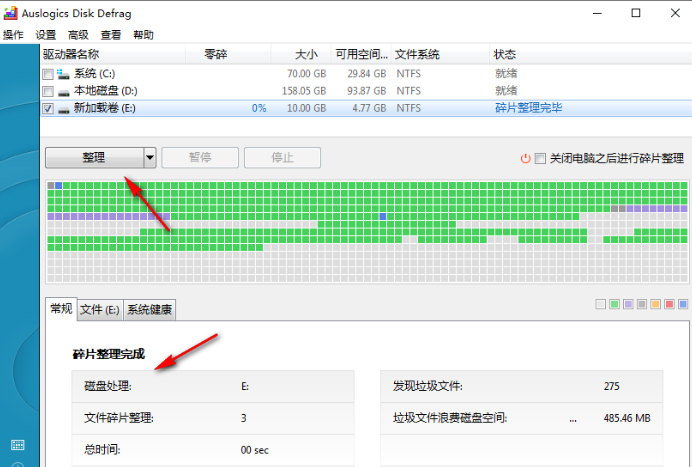Select the 本地磁盘 (D:) row name
The height and width of the screenshot is (467, 692).
click(x=105, y=91)
